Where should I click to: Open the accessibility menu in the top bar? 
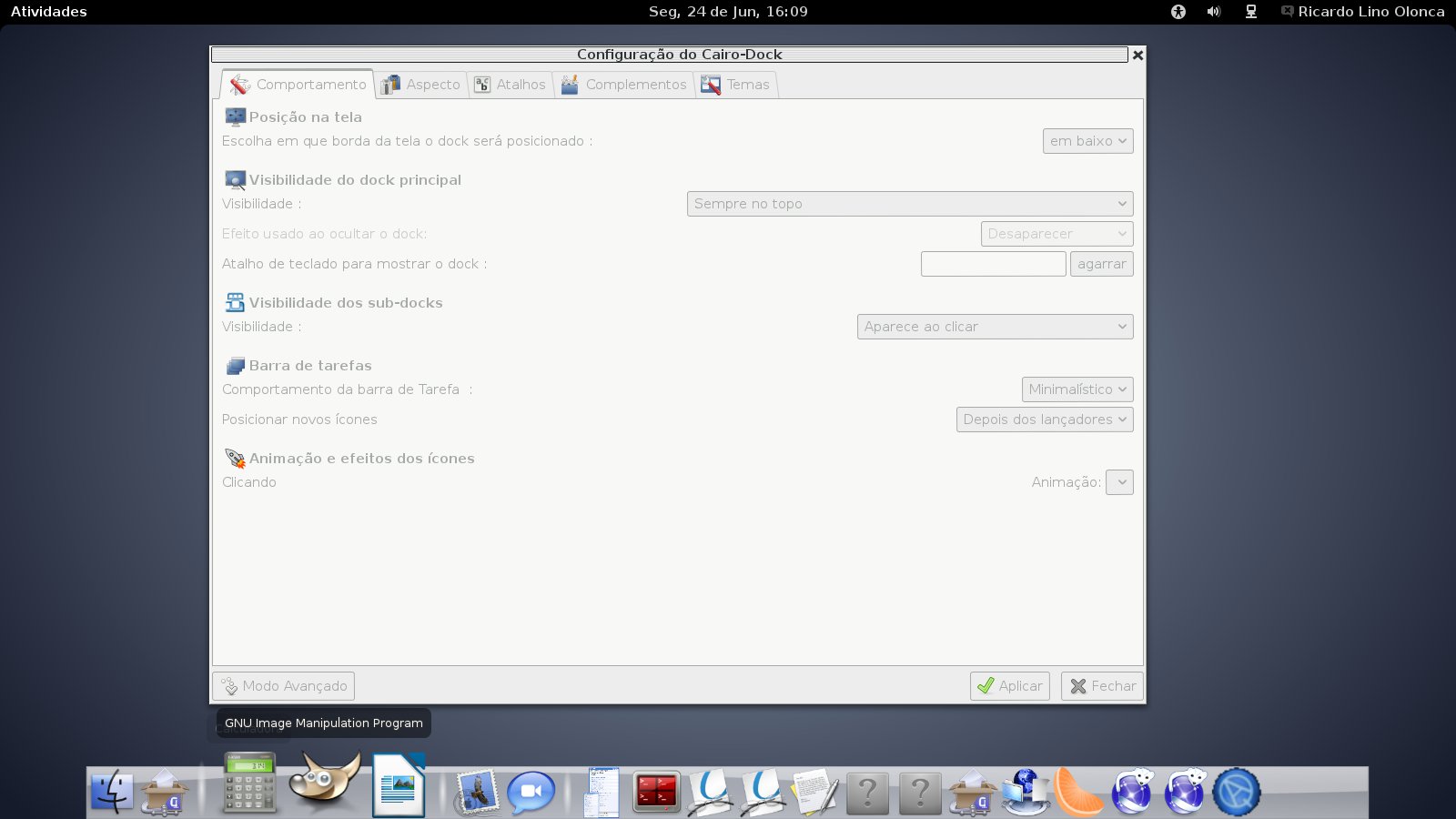click(1178, 12)
